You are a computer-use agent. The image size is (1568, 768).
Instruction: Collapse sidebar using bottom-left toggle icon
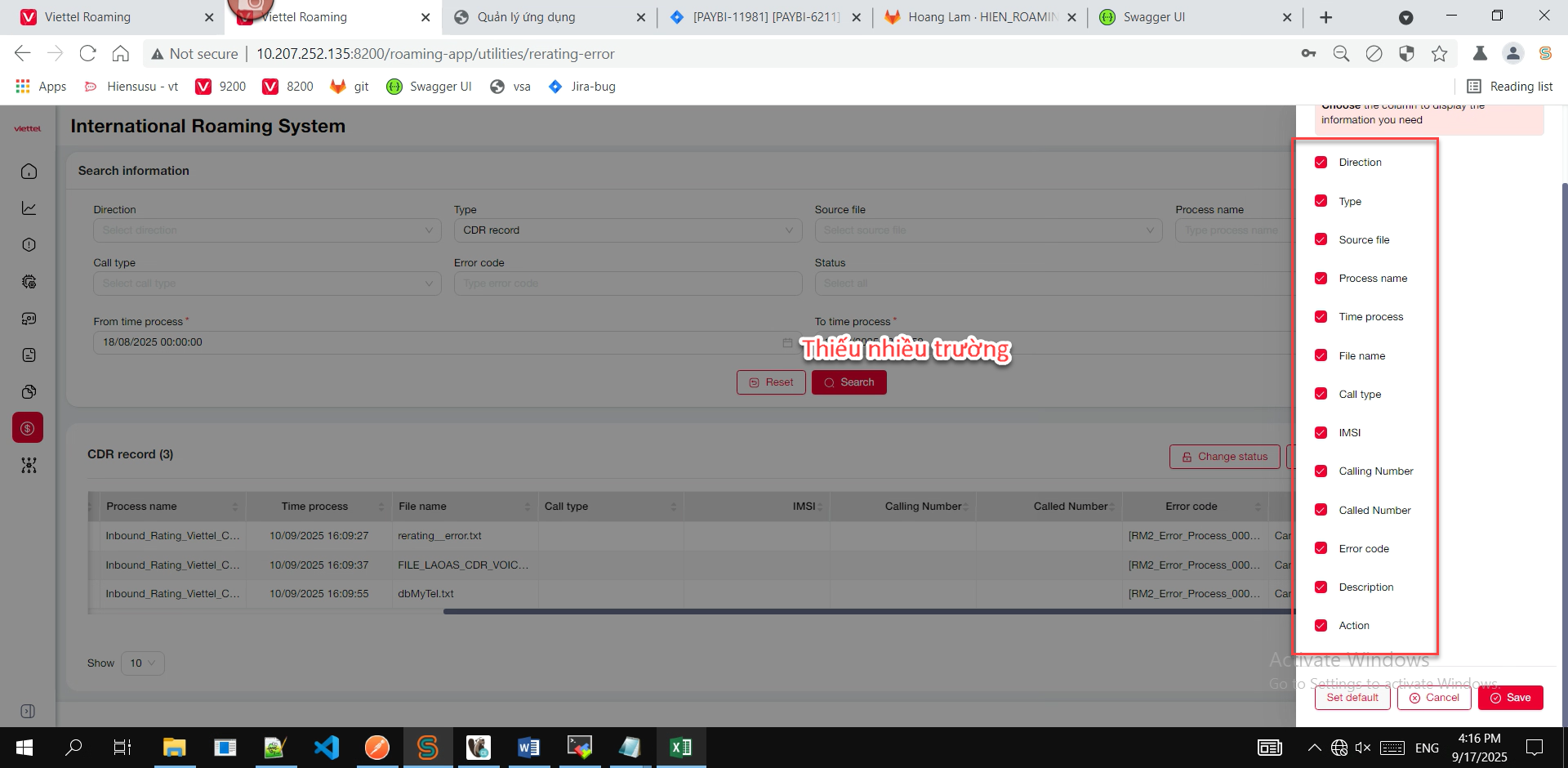[28, 711]
